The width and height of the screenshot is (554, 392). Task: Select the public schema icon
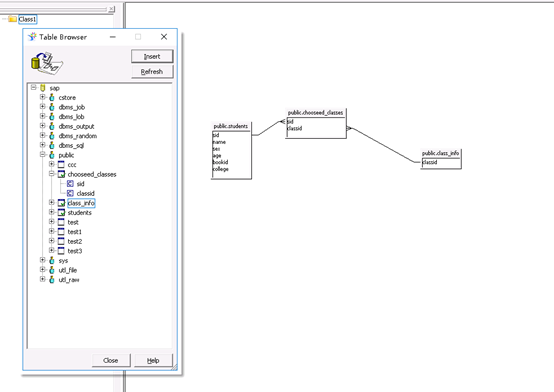pos(52,155)
